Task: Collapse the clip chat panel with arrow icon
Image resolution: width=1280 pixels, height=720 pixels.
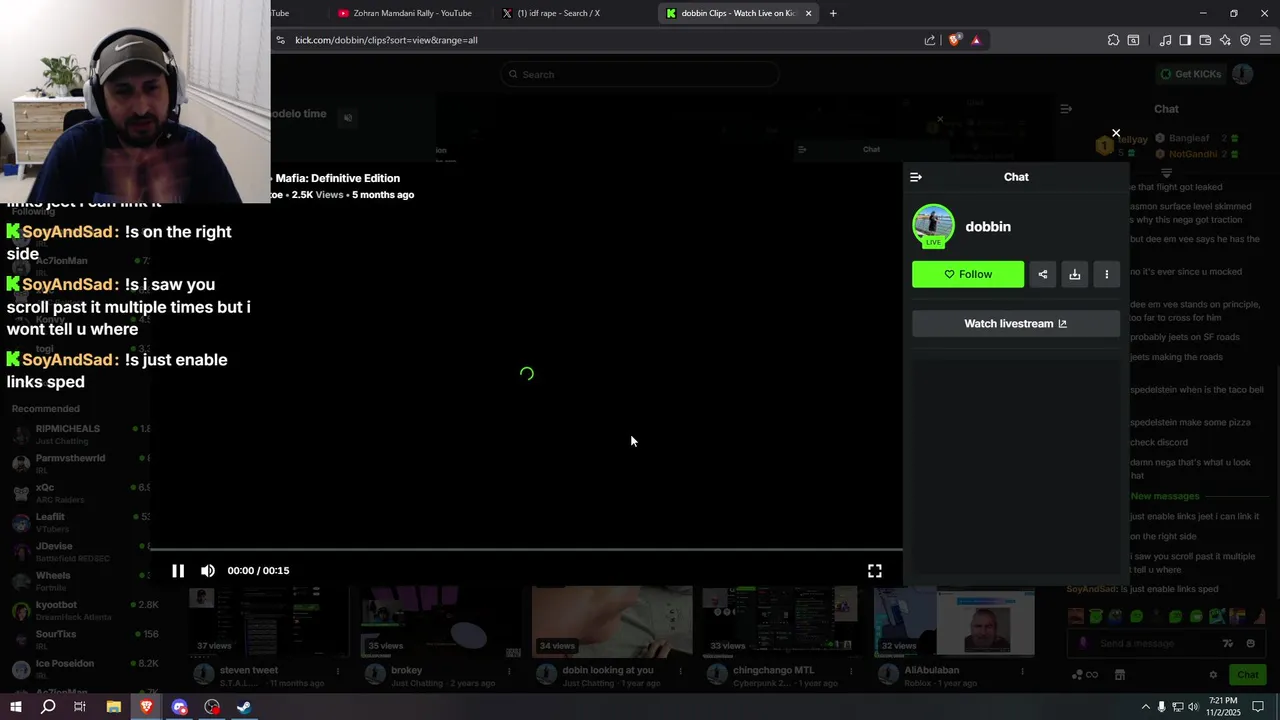Action: pos(916,177)
